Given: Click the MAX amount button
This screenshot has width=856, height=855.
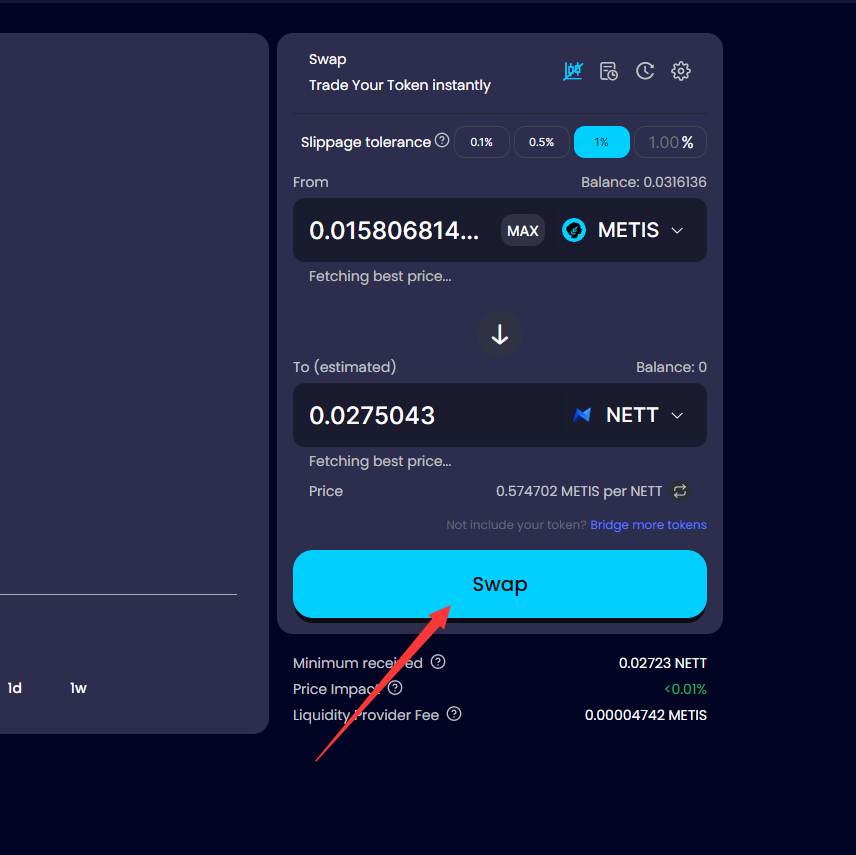Looking at the screenshot, I should (x=522, y=230).
